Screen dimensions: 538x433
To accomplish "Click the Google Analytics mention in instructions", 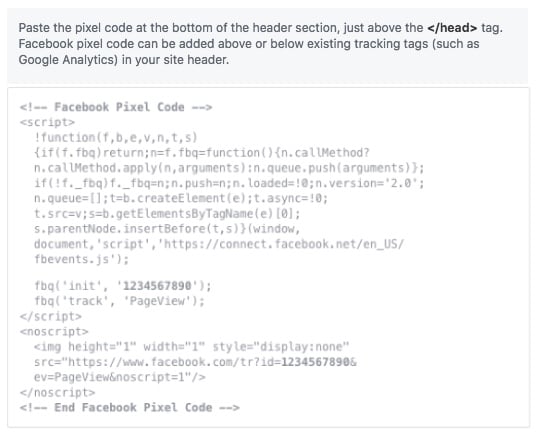I will [x=68, y=60].
